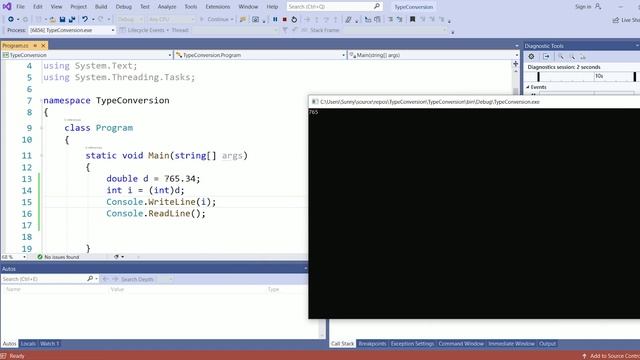Click the Live Share icon
Image resolution: width=640 pixels, height=360 pixels.
616,20
